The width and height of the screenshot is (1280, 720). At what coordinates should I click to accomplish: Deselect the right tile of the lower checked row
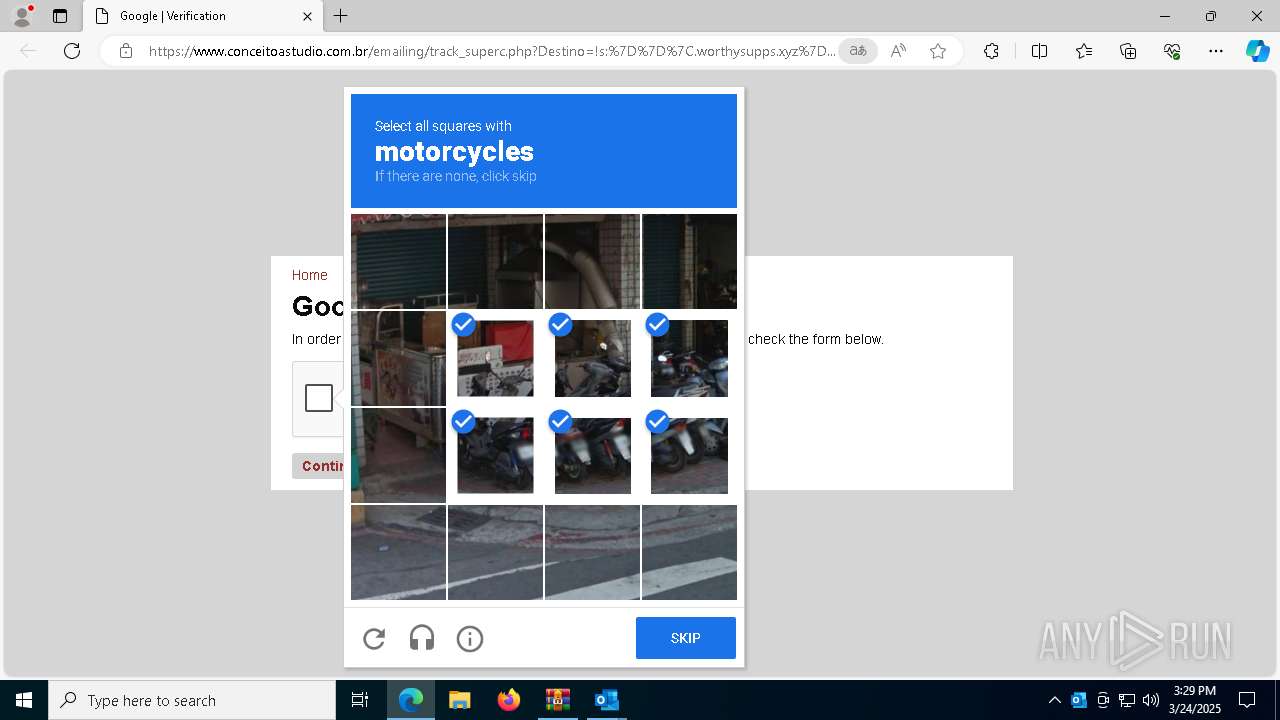[689, 455]
